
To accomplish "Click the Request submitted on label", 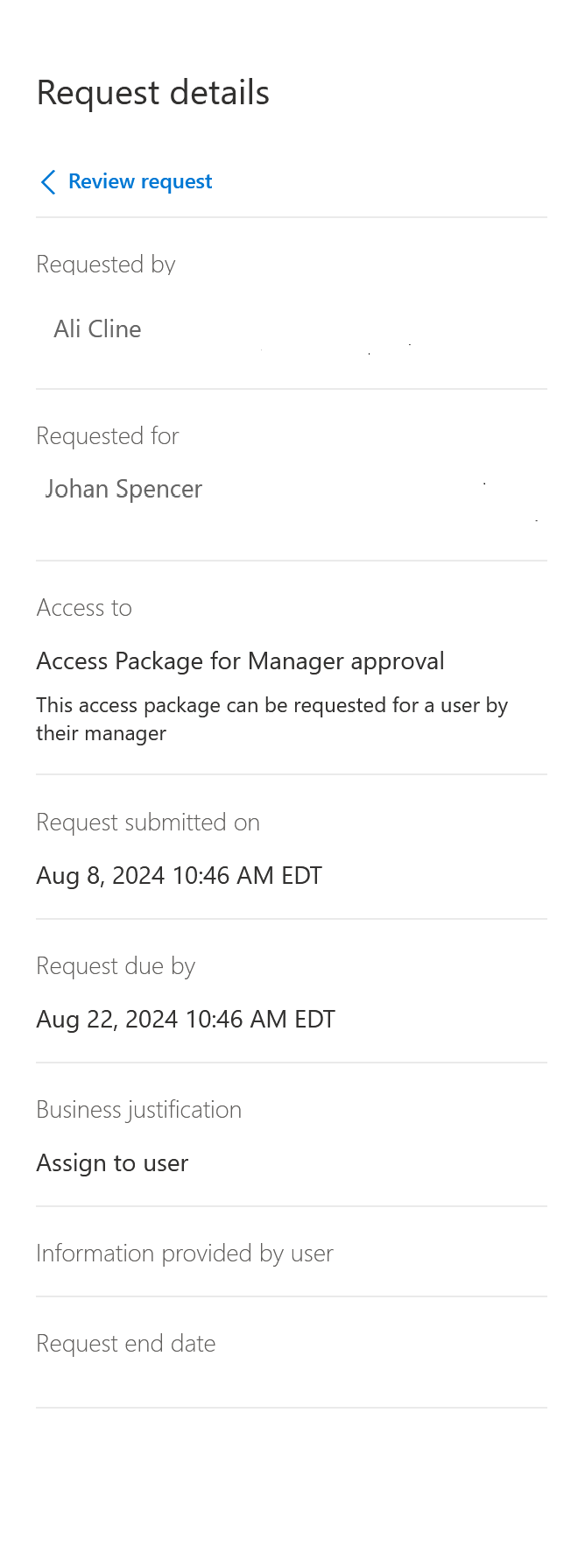I will coord(148,823).
